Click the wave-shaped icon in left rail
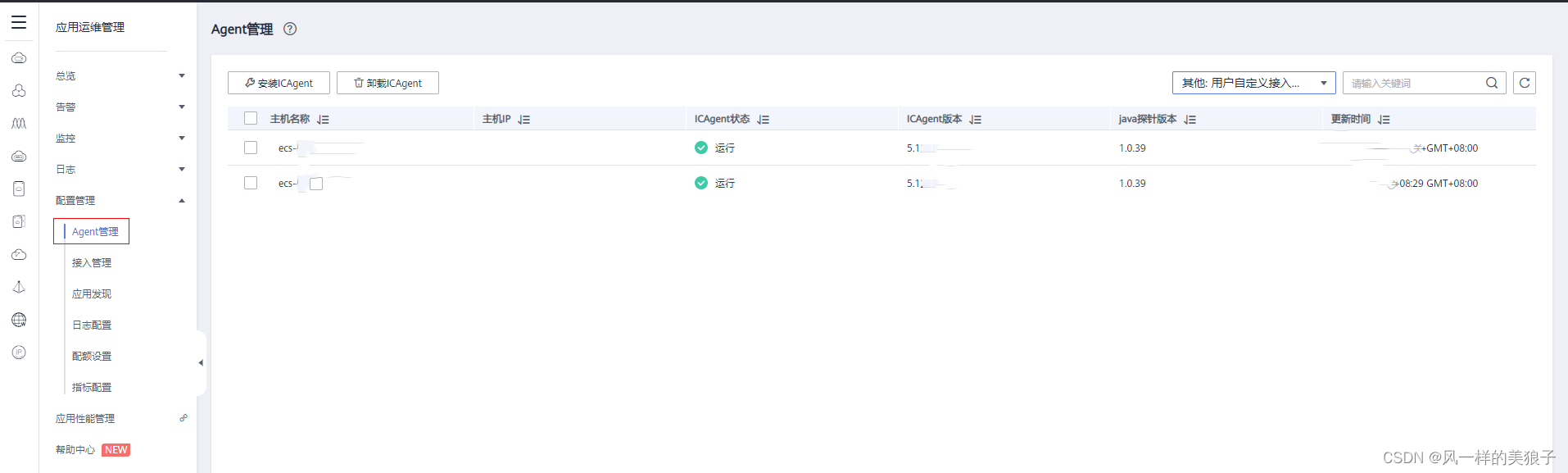This screenshot has height=473, width=1568. (x=19, y=123)
